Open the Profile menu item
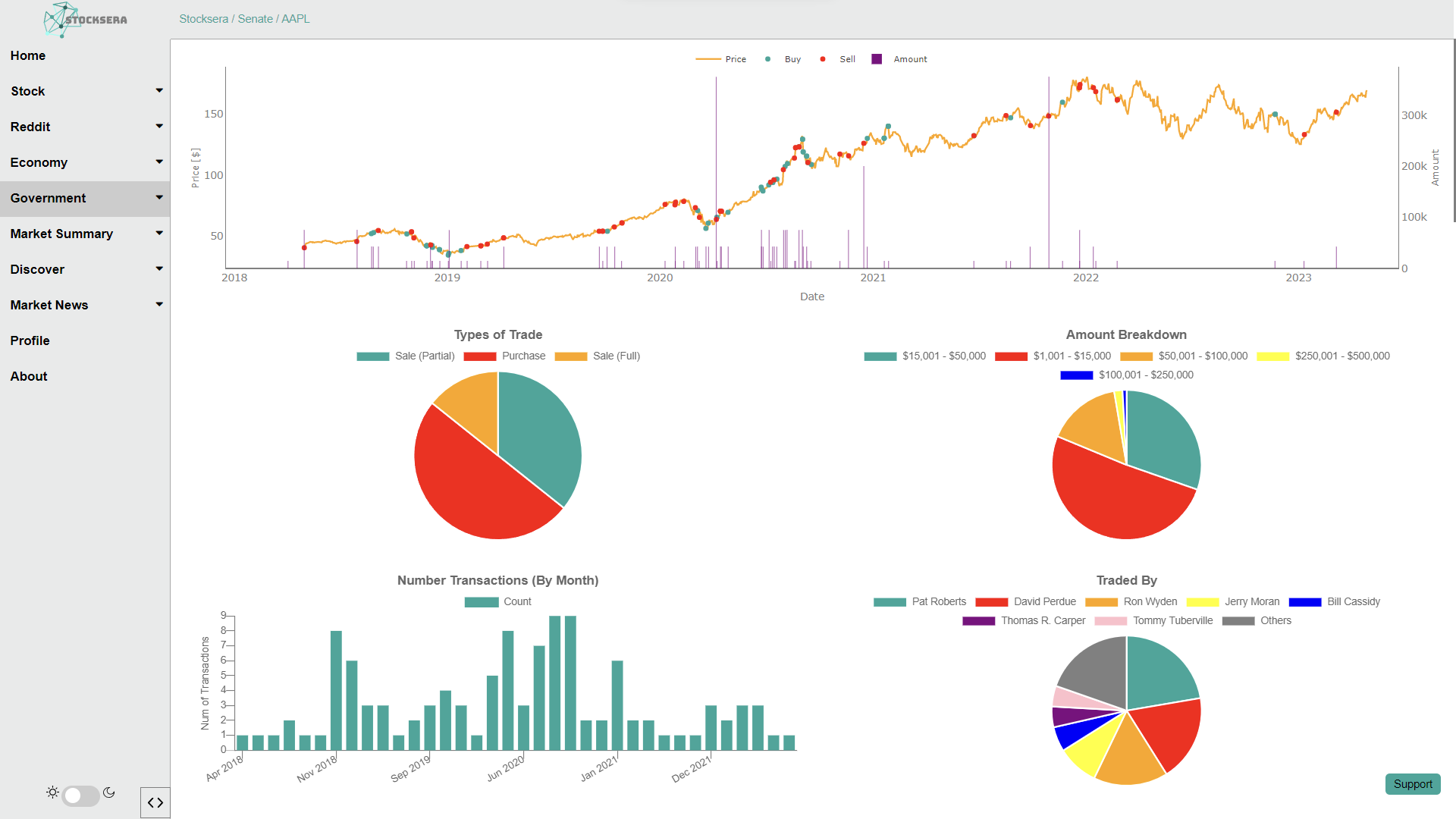The image size is (1456, 819). 30,340
